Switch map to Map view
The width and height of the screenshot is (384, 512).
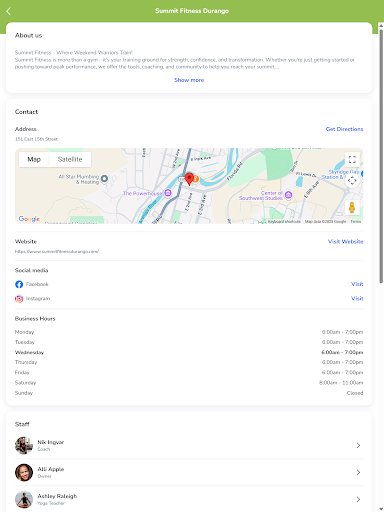click(34, 159)
